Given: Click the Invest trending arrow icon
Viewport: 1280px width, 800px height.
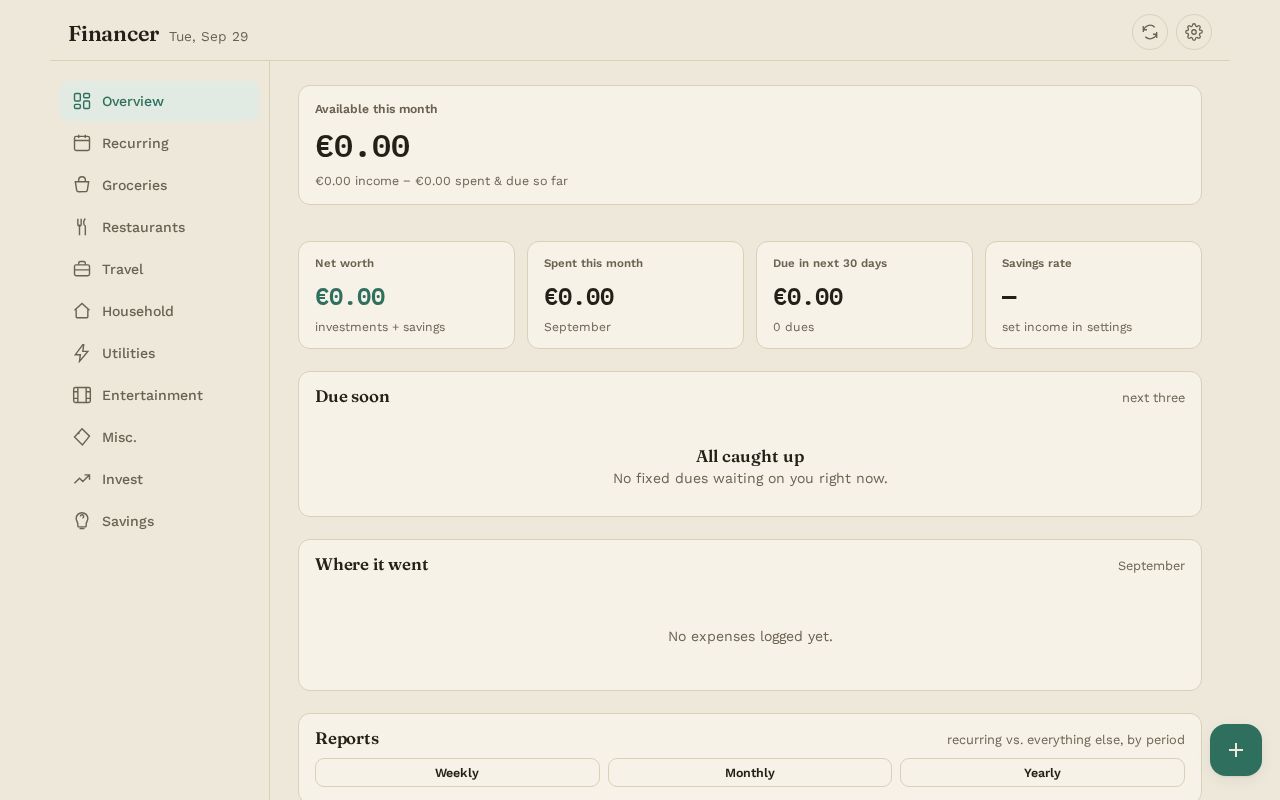Looking at the screenshot, I should (x=82, y=479).
